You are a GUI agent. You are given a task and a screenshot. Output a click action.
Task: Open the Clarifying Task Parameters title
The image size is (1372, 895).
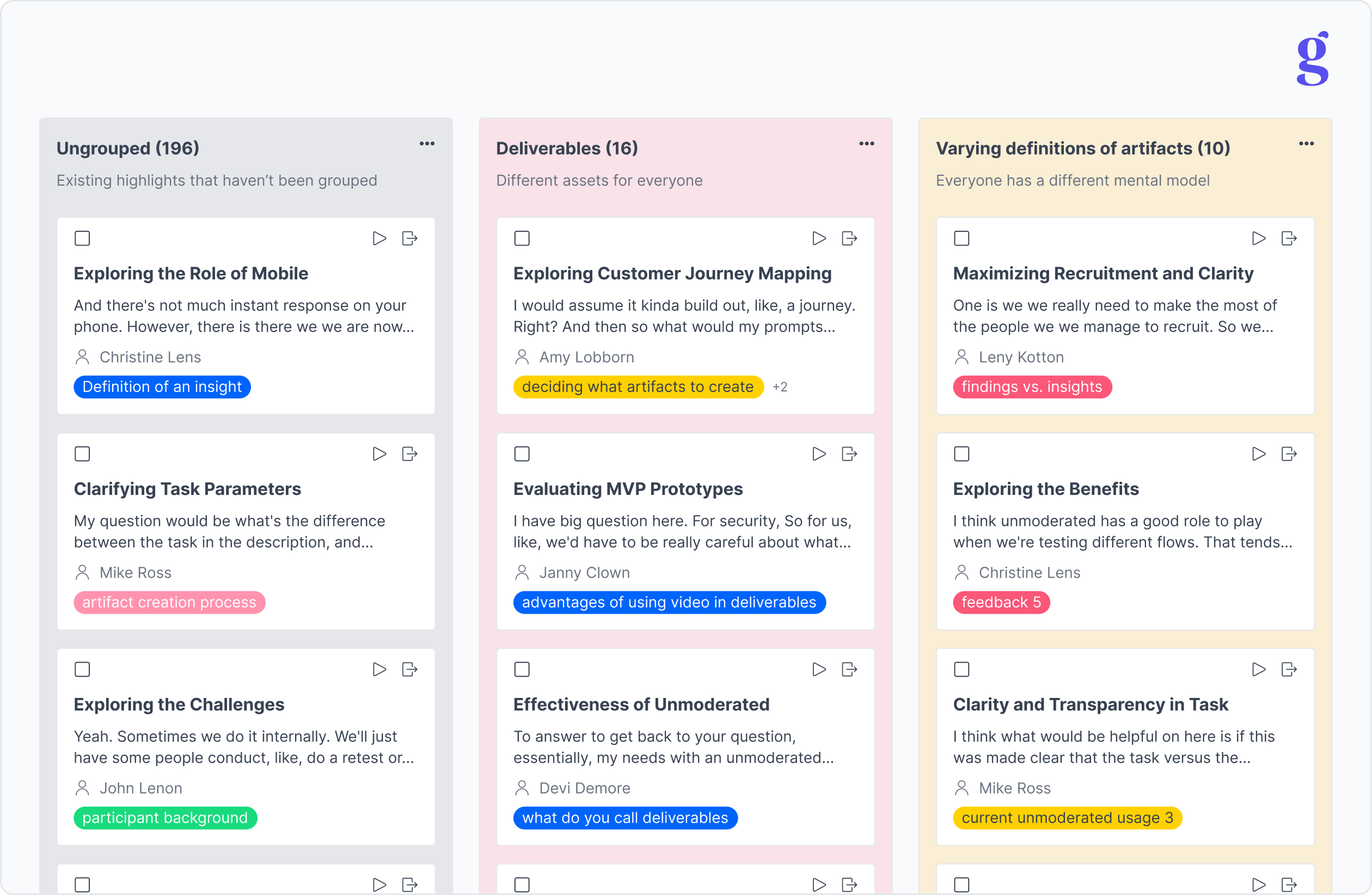187,489
